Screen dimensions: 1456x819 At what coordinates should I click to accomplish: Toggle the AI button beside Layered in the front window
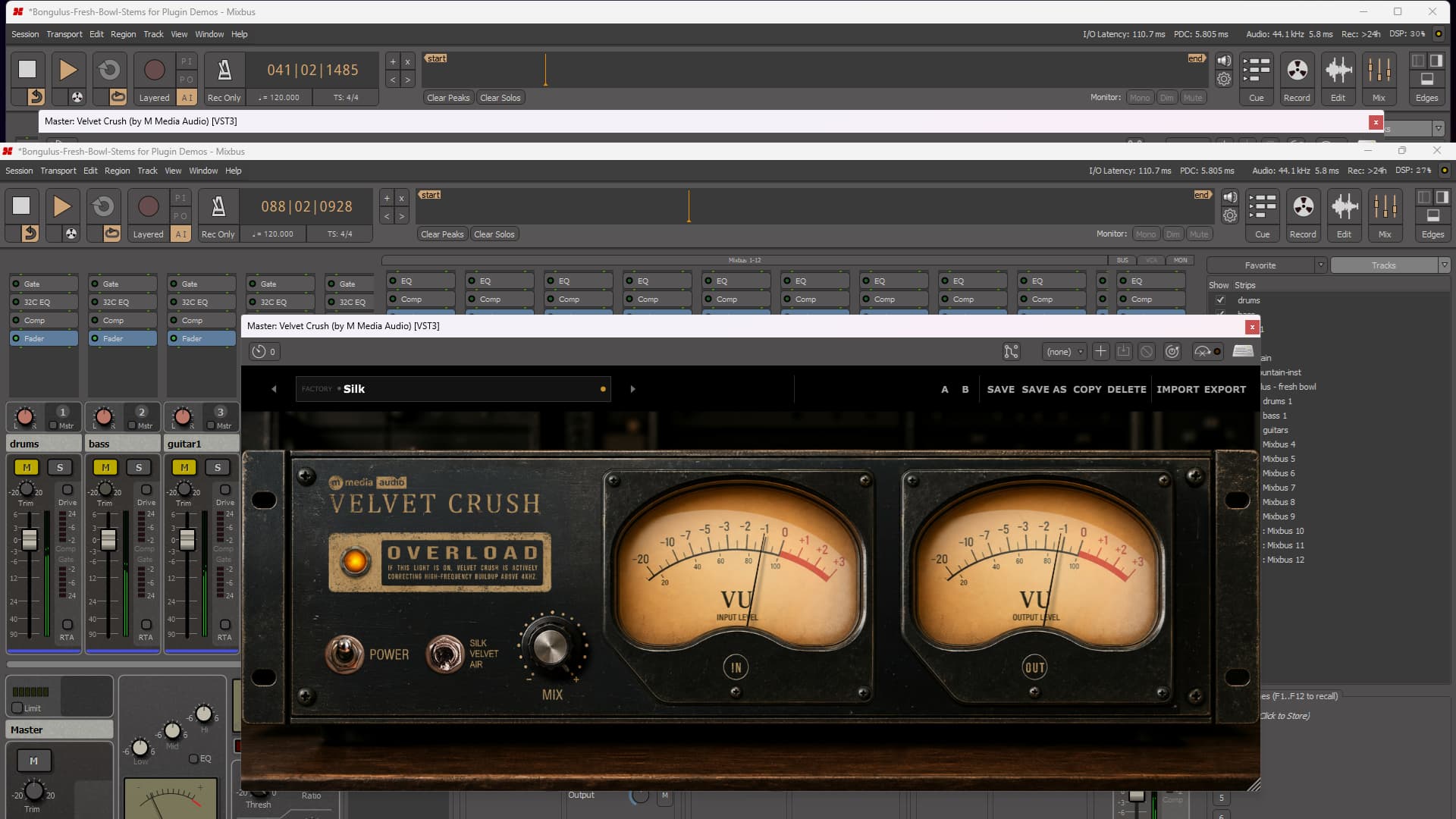pyautogui.click(x=180, y=234)
